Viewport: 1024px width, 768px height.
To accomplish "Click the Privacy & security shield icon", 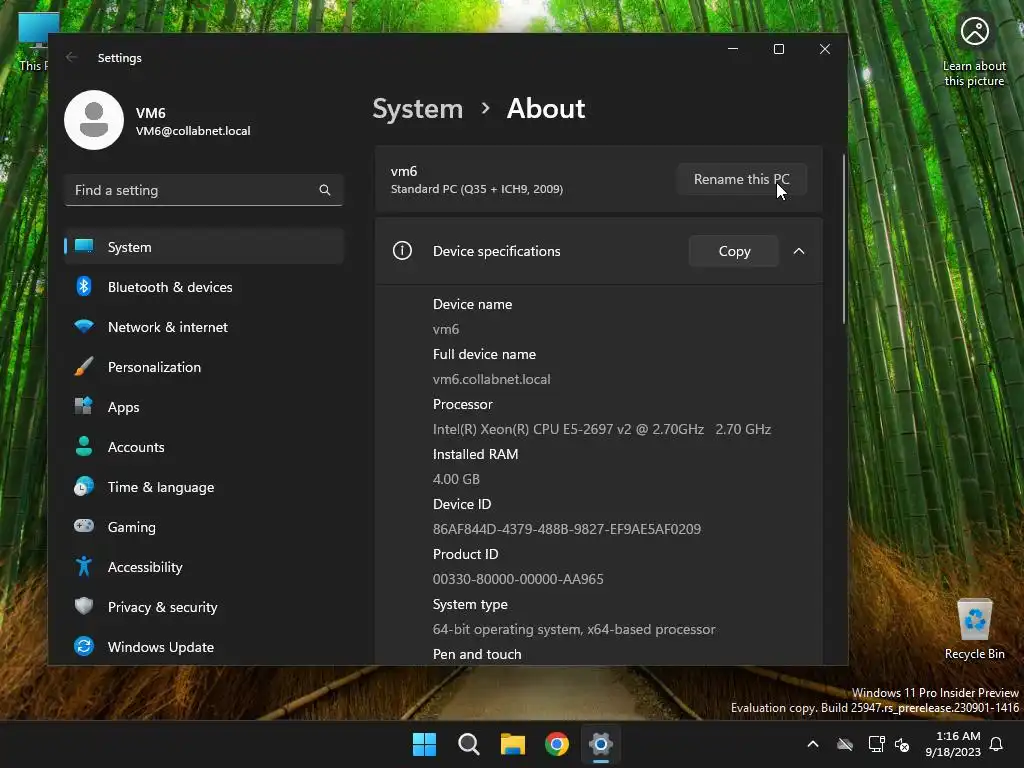I will pos(84,606).
